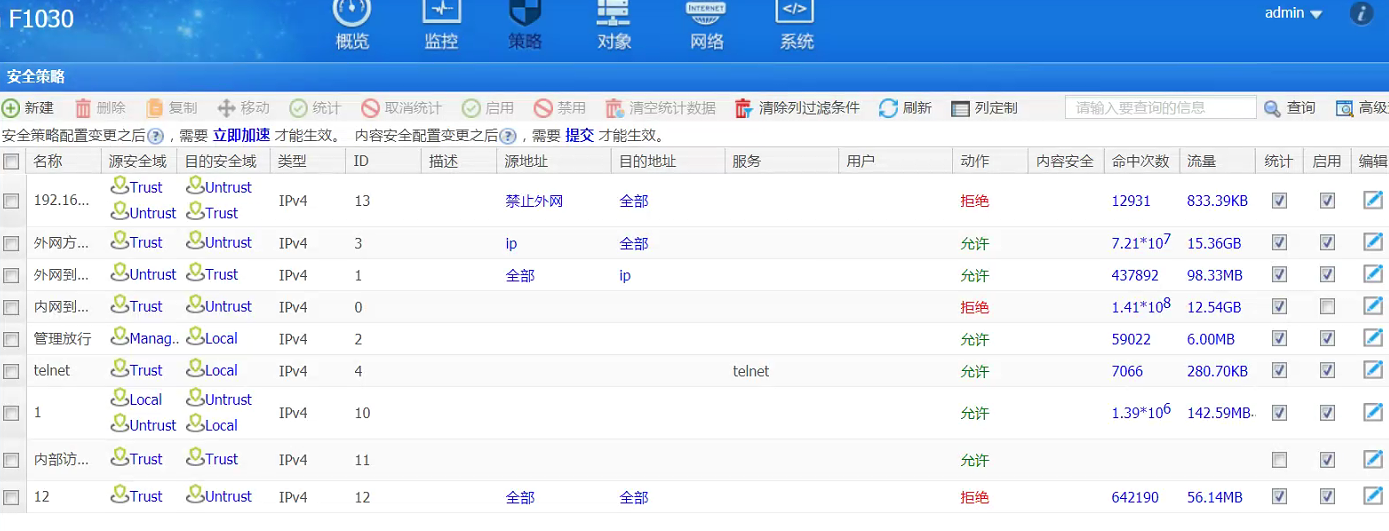The height and width of the screenshot is (531, 1389).
Task: Edit the policy named 1
Action: point(1373,411)
